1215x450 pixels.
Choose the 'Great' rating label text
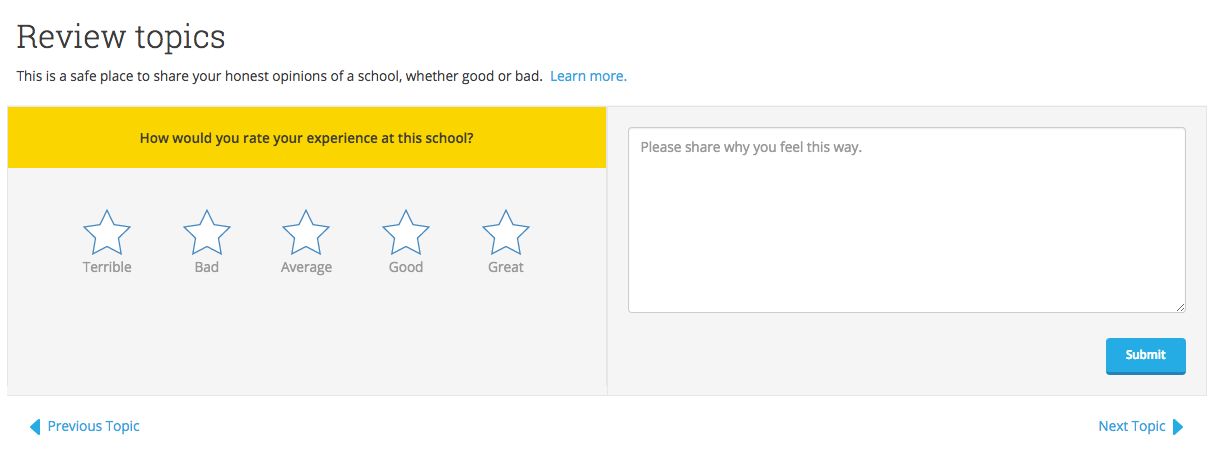click(x=506, y=267)
